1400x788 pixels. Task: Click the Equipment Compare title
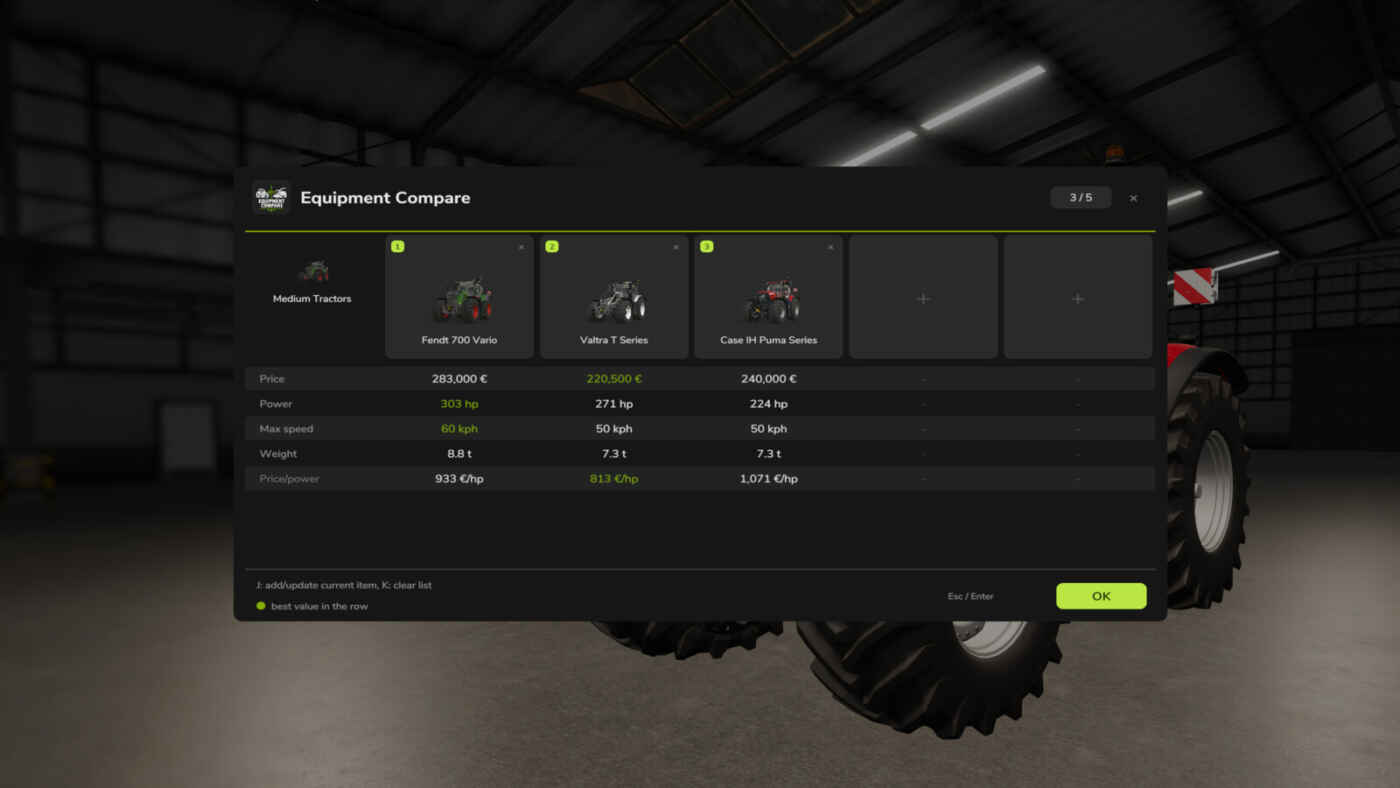pyautogui.click(x=385, y=198)
